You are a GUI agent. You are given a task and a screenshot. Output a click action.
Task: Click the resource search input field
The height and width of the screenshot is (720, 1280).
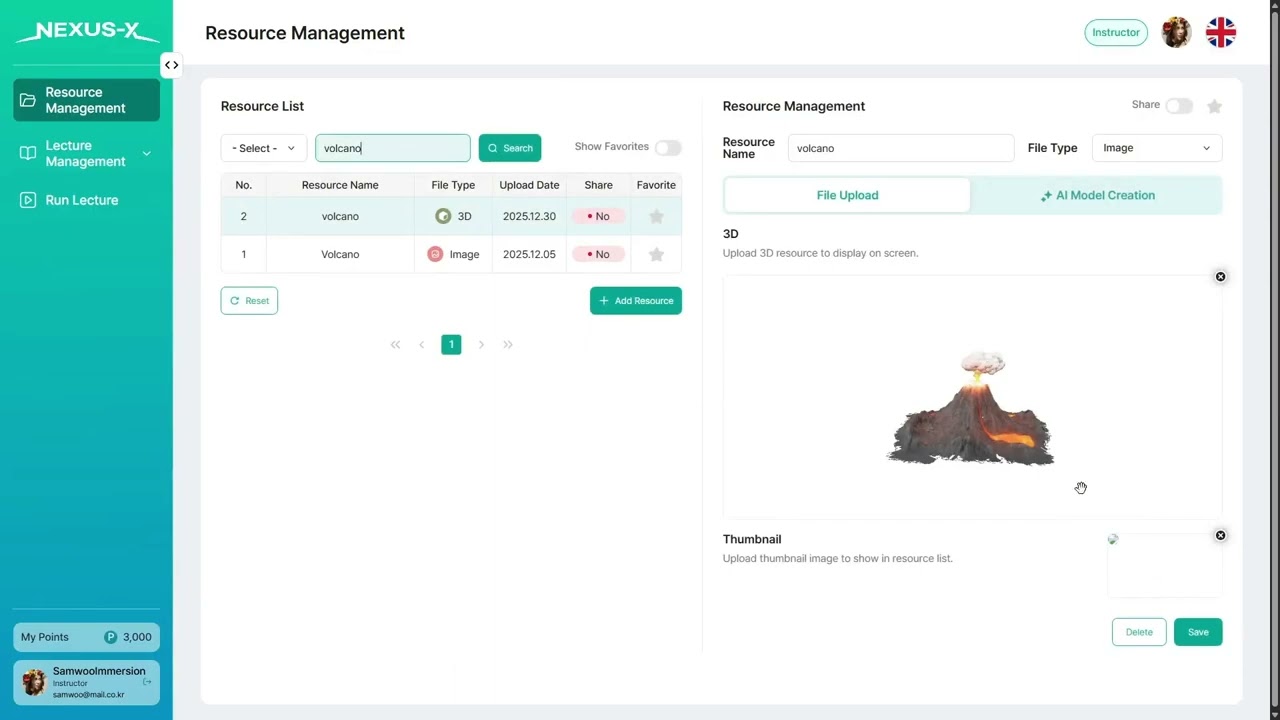click(x=393, y=148)
